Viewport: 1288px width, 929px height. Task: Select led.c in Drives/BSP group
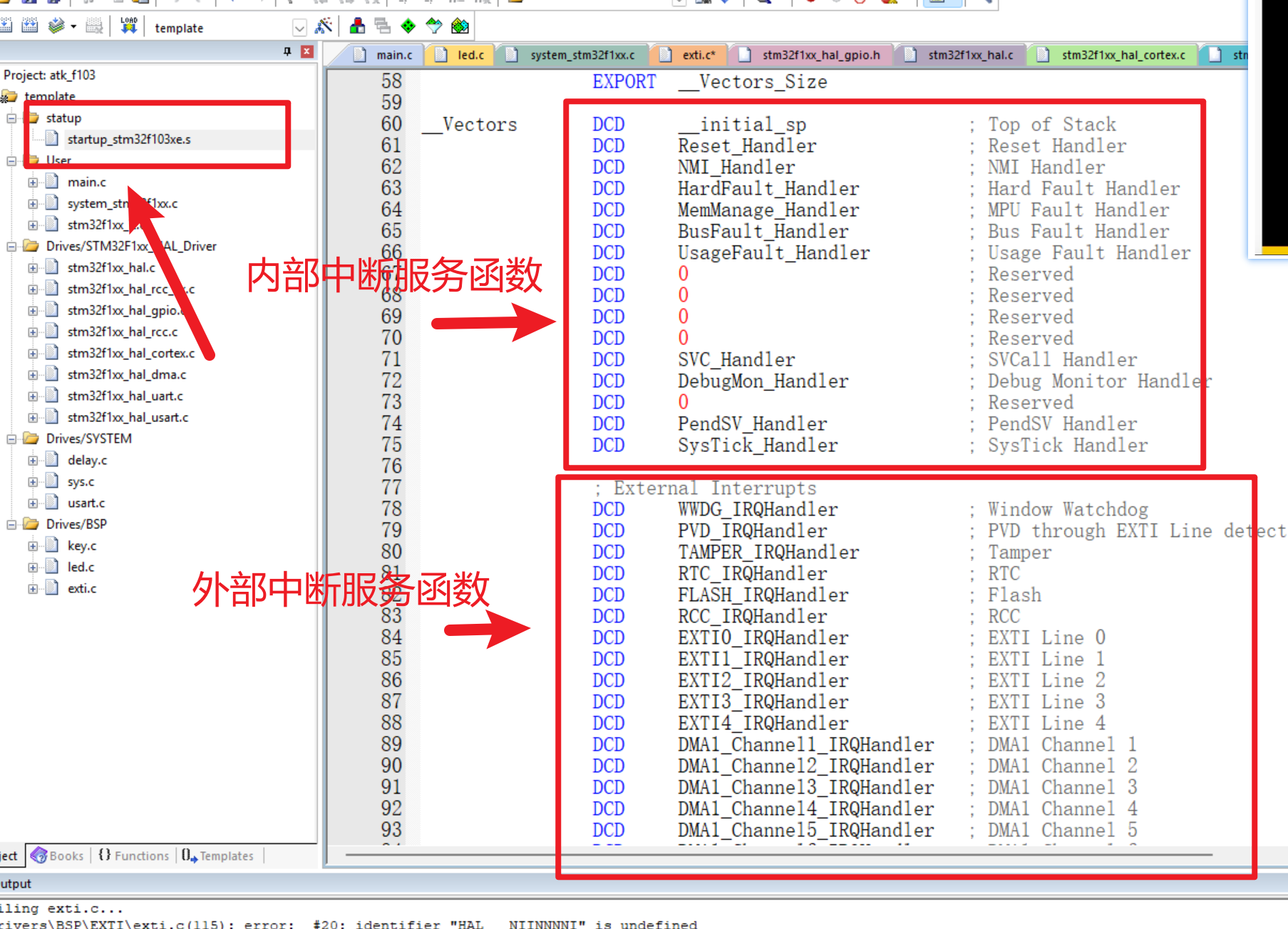81,567
